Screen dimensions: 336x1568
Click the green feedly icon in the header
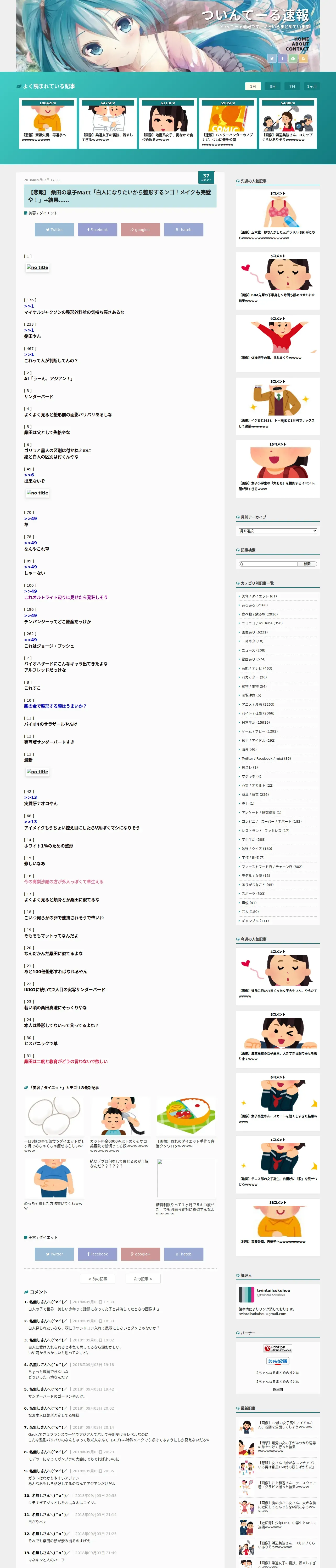click(293, 59)
